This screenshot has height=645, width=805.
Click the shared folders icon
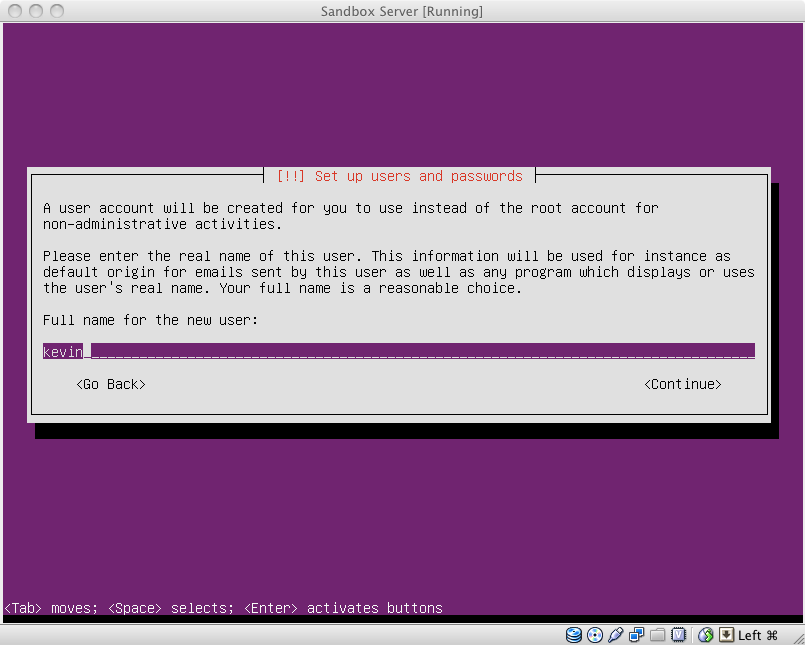(658, 635)
